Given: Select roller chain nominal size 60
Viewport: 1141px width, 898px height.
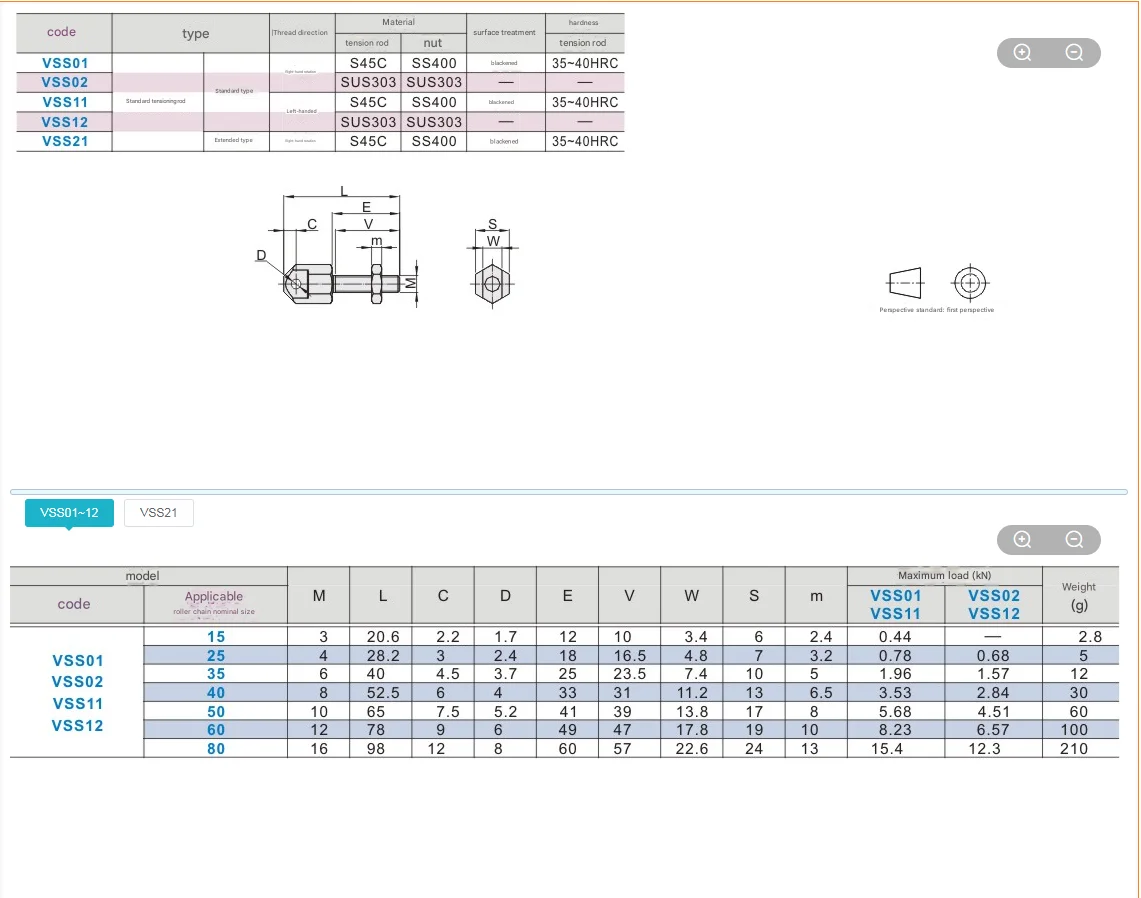Looking at the screenshot, I should tap(216, 730).
